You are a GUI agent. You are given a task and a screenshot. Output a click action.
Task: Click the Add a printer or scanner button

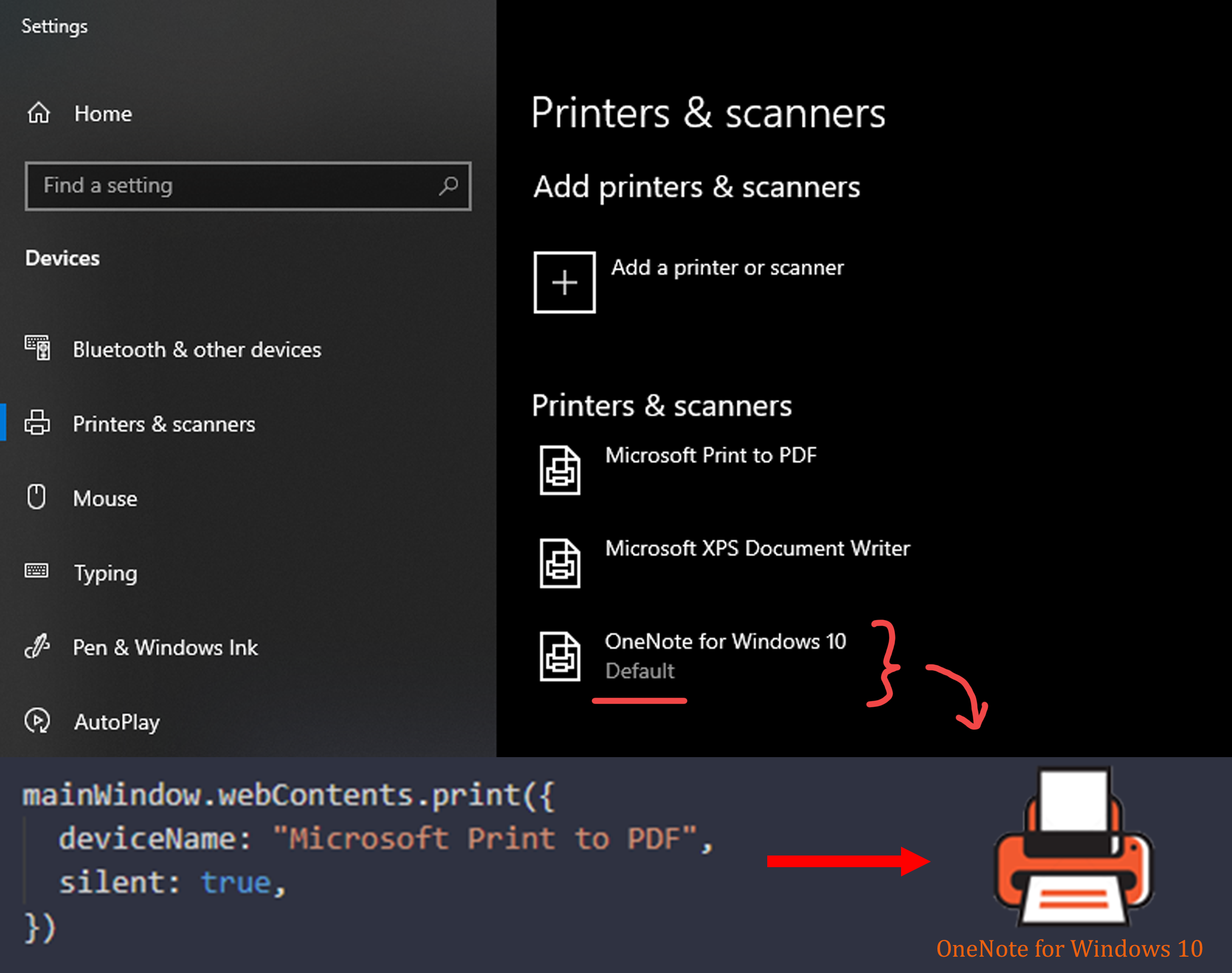tap(727, 268)
